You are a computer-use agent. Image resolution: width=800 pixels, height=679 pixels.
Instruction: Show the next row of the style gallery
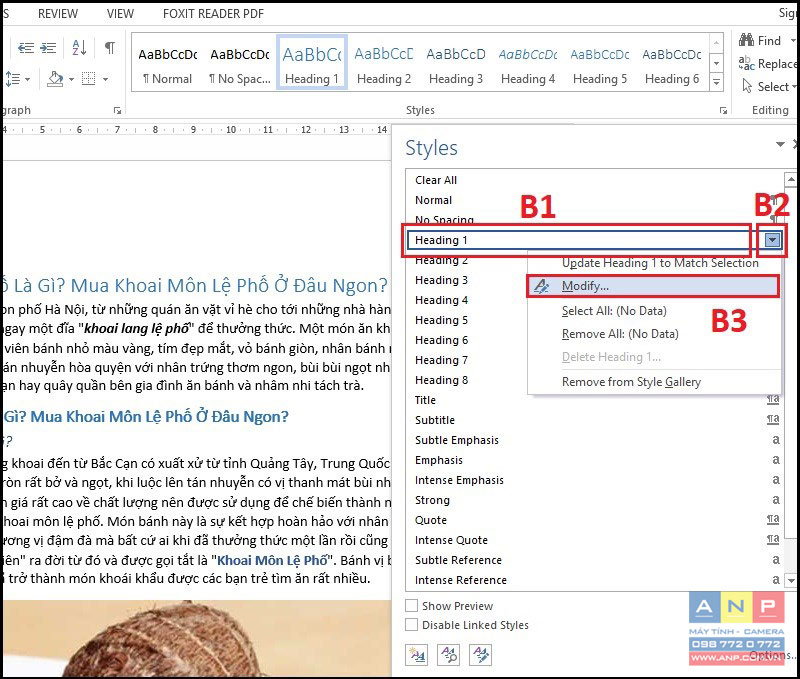pyautogui.click(x=716, y=63)
